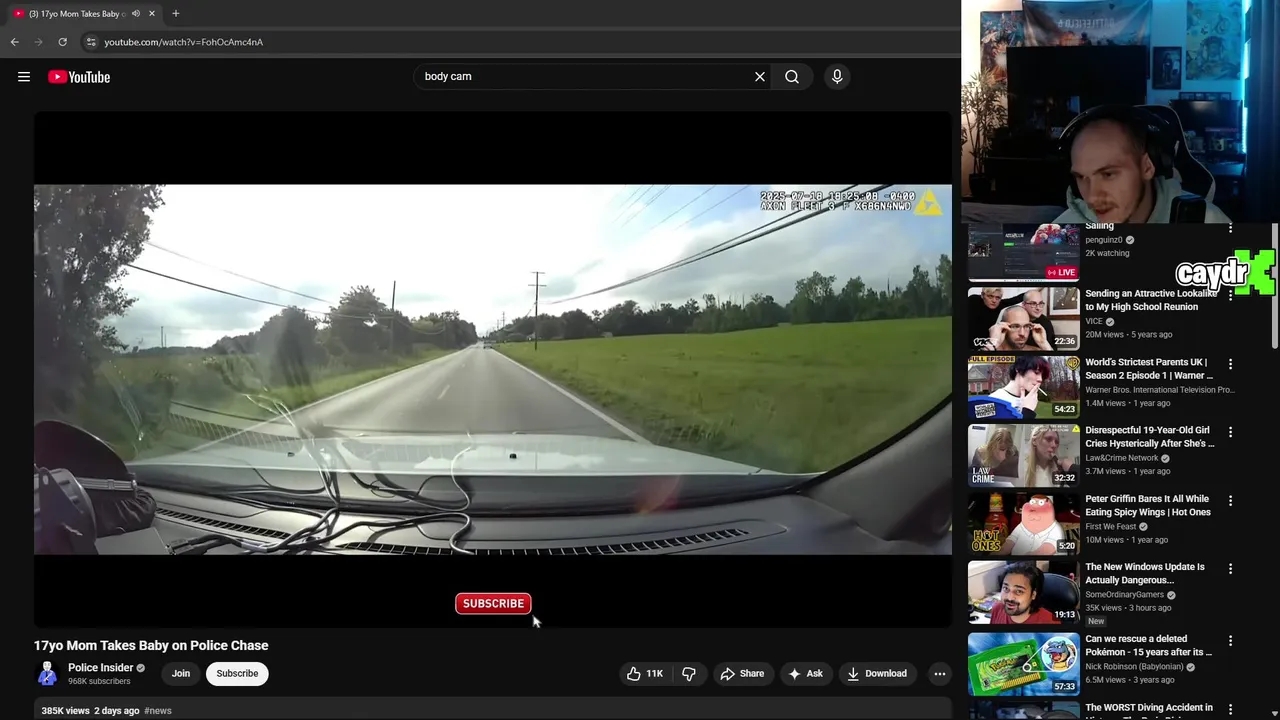Open a new browser tab
This screenshot has height=720, width=1280.
click(176, 13)
